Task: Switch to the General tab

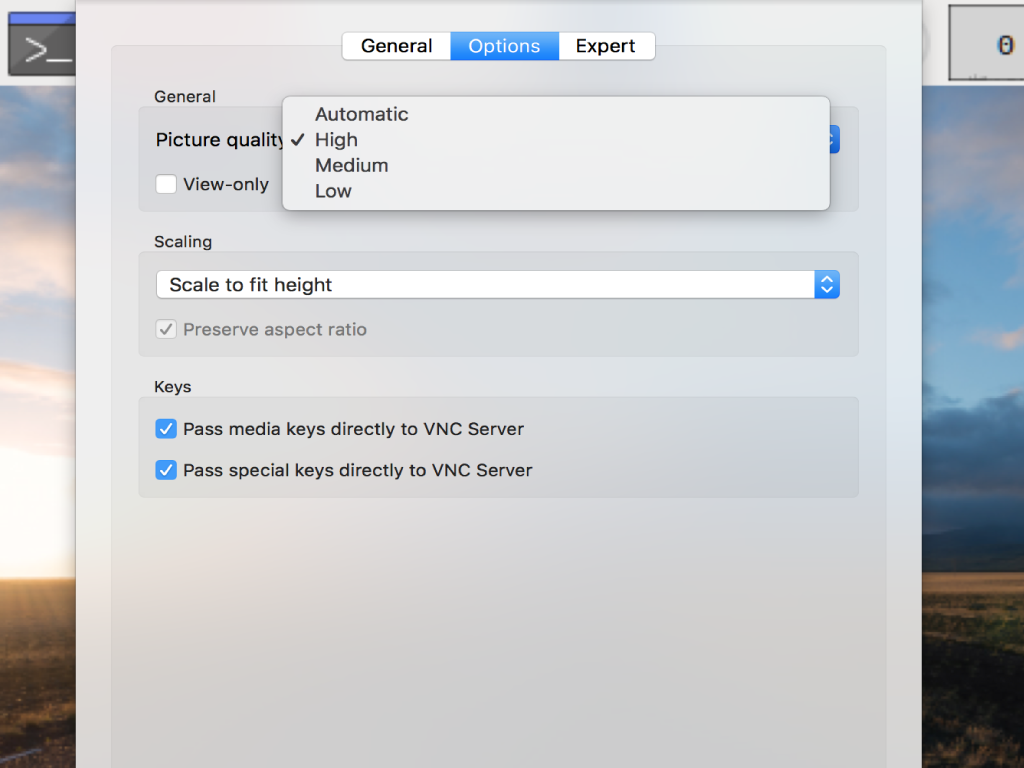Action: point(396,46)
